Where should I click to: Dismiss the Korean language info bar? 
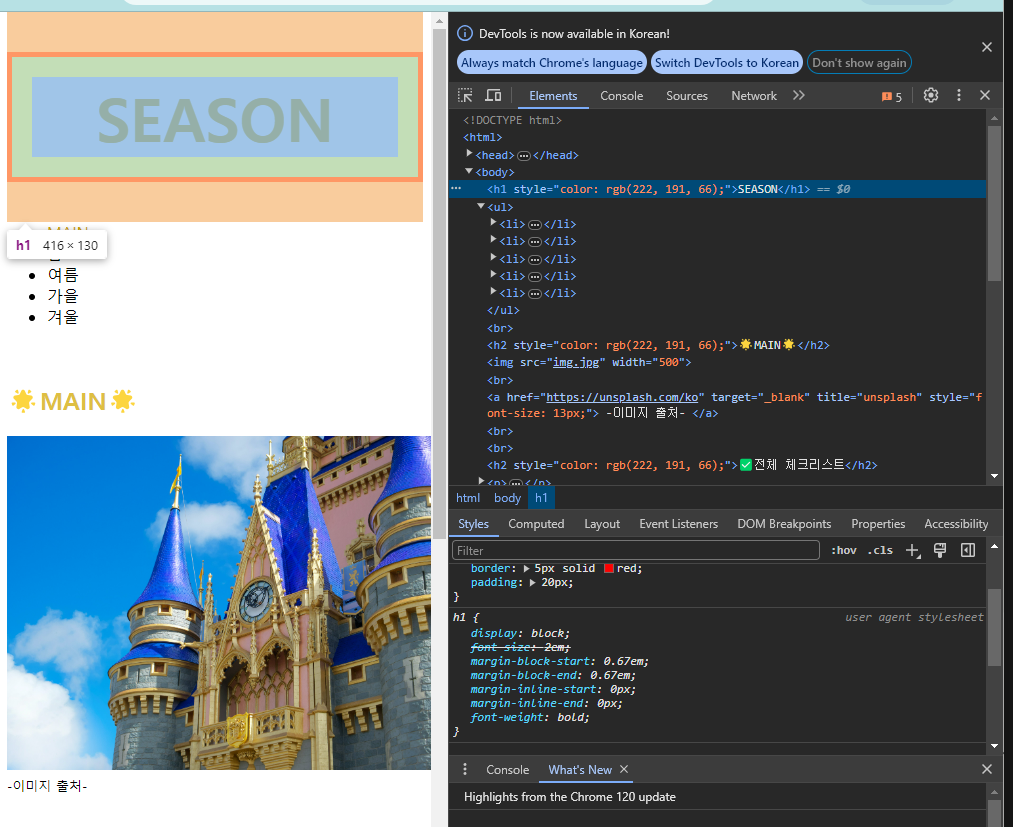pos(987,47)
